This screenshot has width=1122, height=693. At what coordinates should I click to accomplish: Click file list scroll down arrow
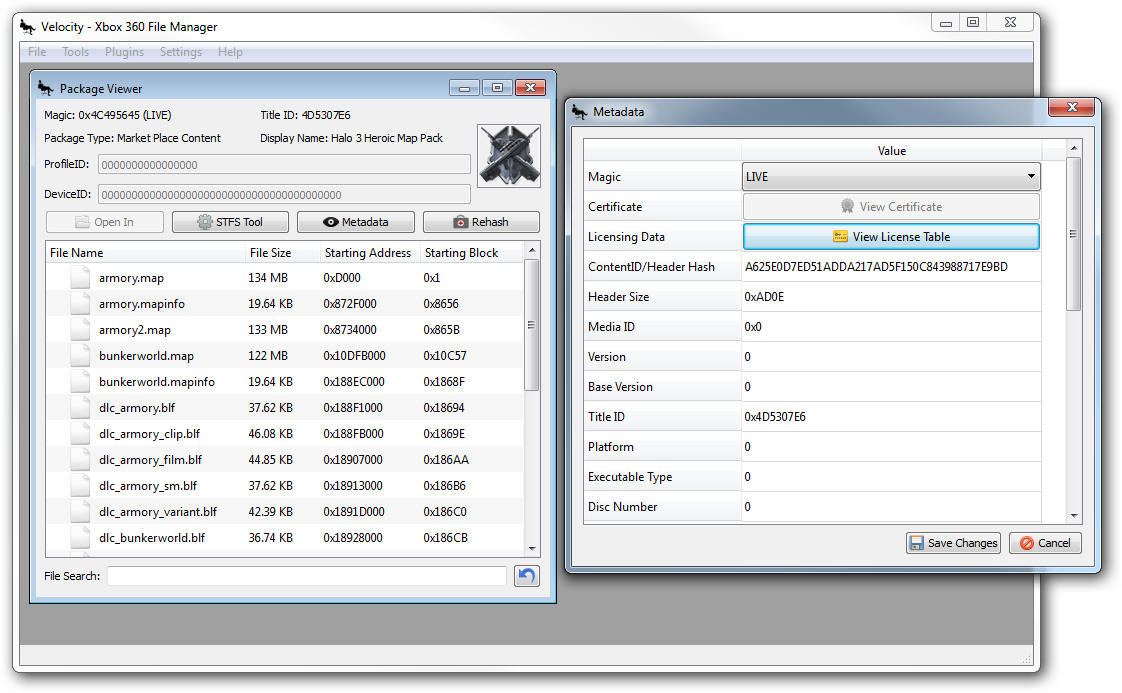(x=532, y=549)
